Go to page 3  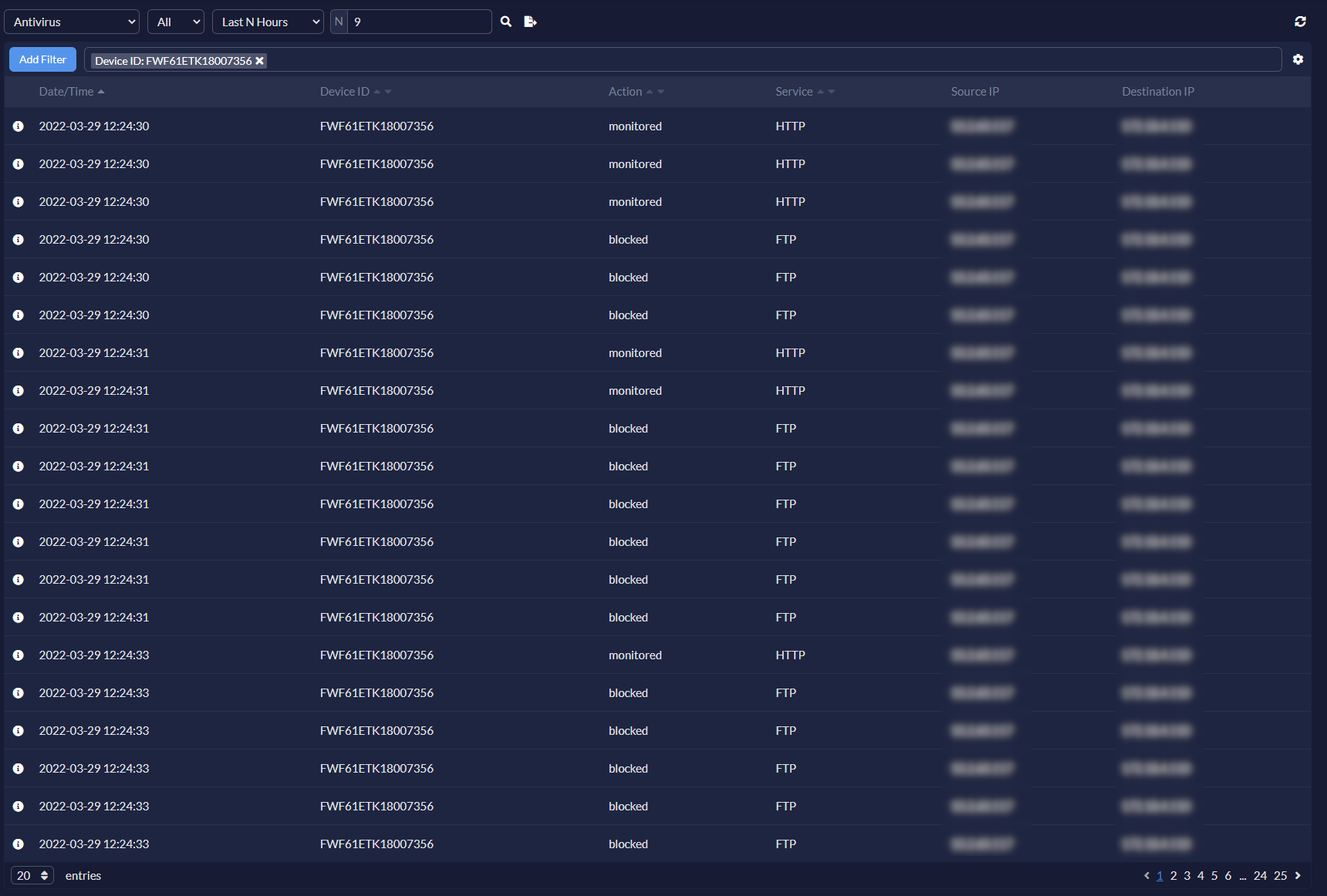(x=1187, y=876)
